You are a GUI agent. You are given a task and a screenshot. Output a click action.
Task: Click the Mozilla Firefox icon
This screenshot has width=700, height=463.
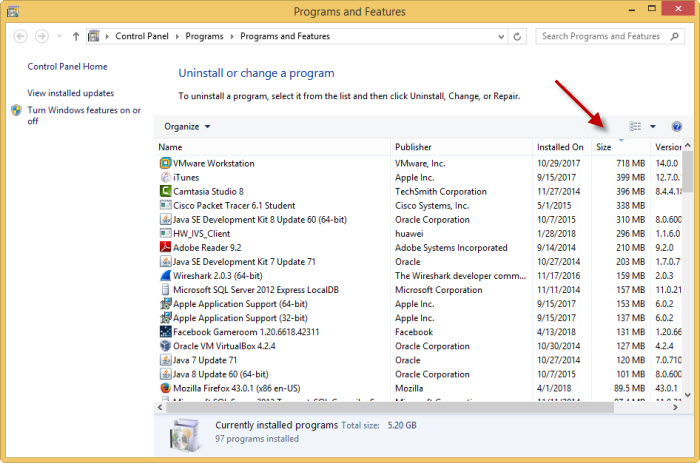[x=165, y=388]
